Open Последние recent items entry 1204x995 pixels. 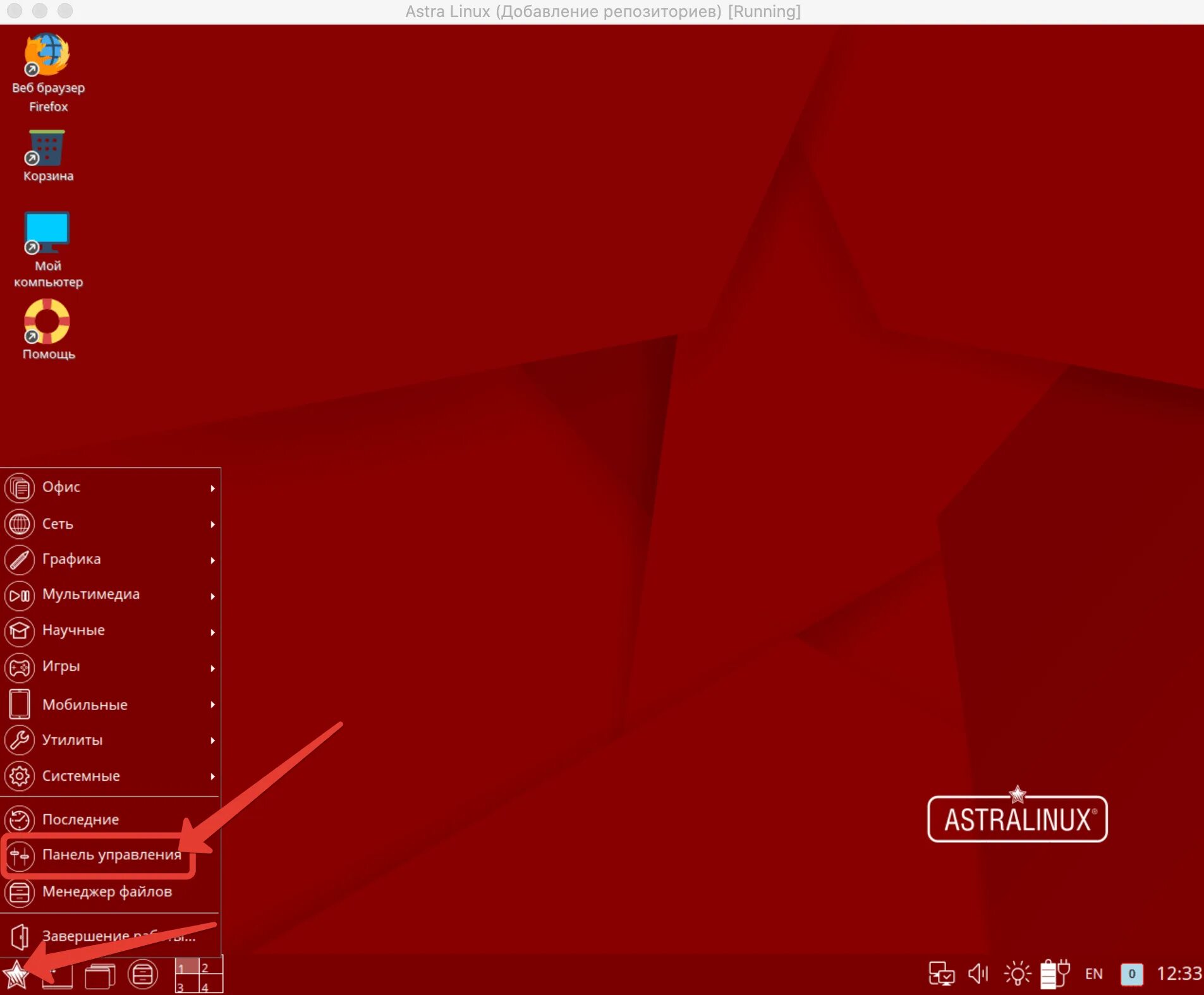click(80, 819)
